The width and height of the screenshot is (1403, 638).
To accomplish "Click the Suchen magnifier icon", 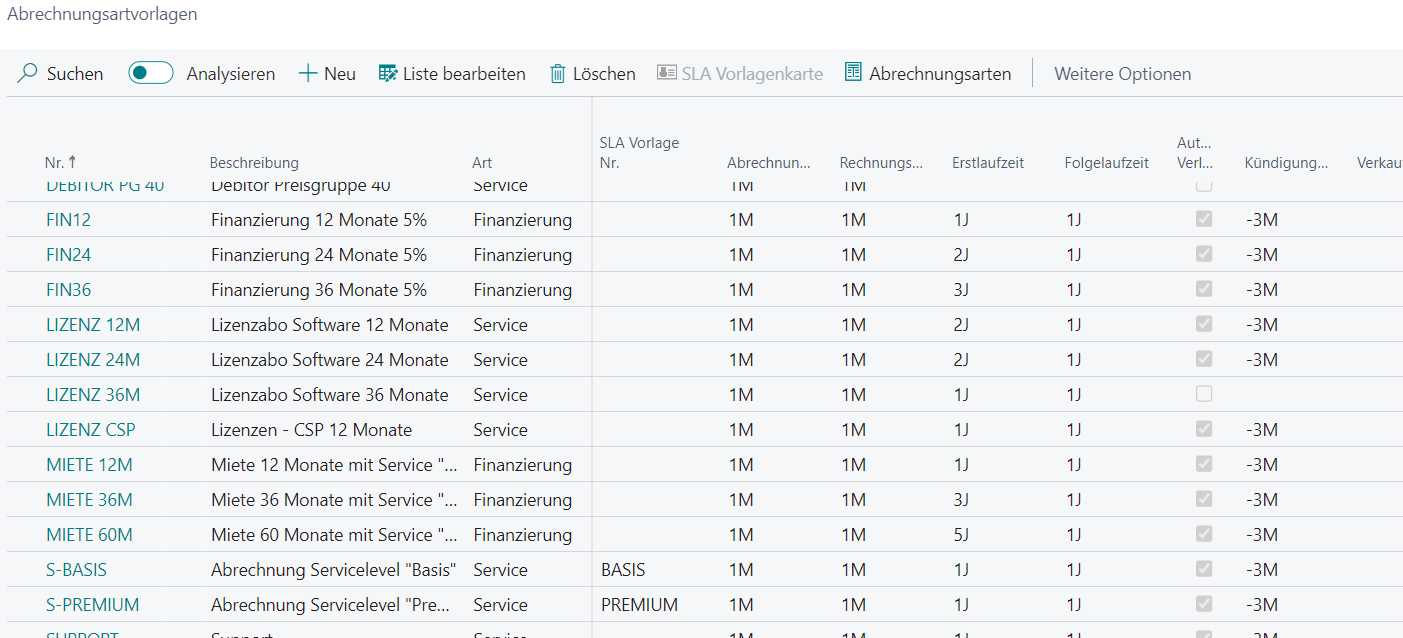I will 28,73.
